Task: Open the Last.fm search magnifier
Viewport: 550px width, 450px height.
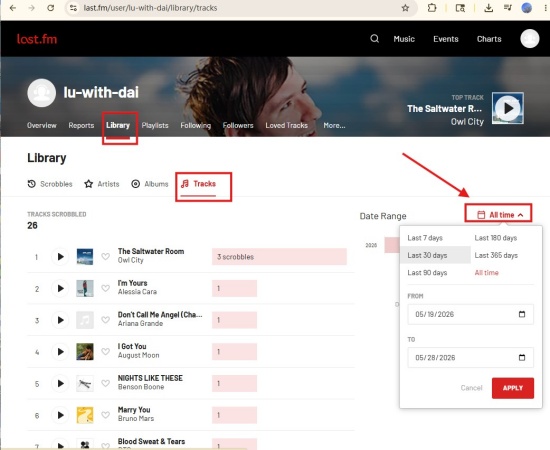Action: pyautogui.click(x=374, y=39)
